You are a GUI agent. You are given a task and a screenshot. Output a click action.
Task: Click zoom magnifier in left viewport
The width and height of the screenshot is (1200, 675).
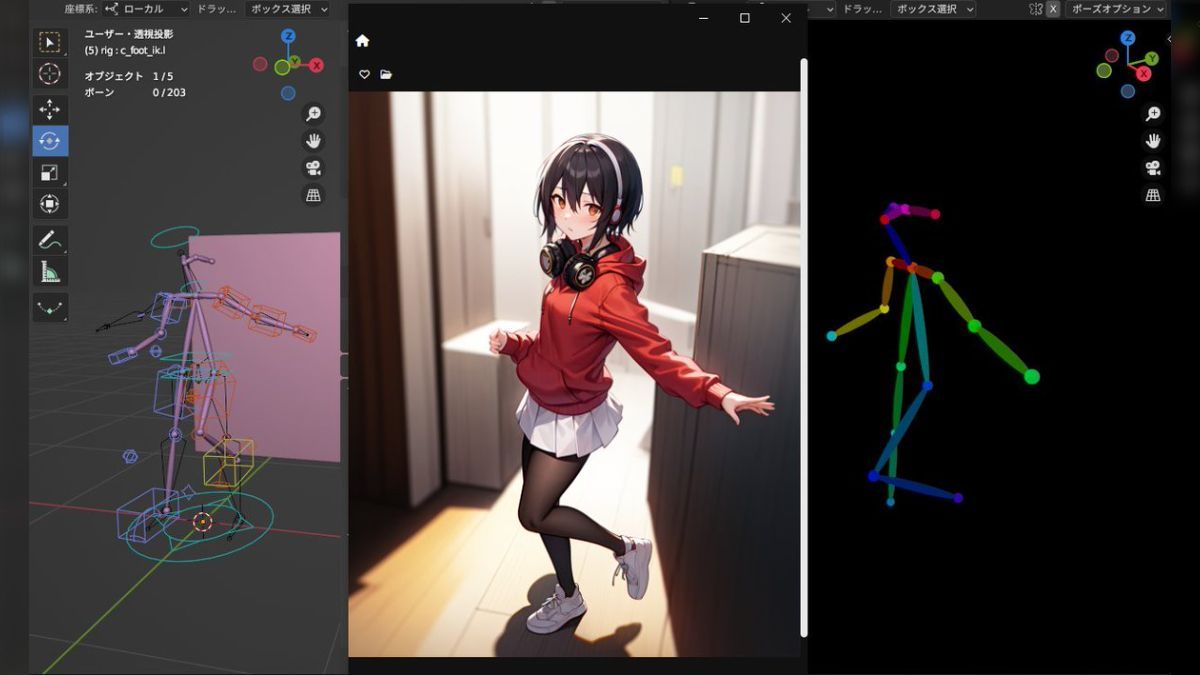[x=313, y=114]
